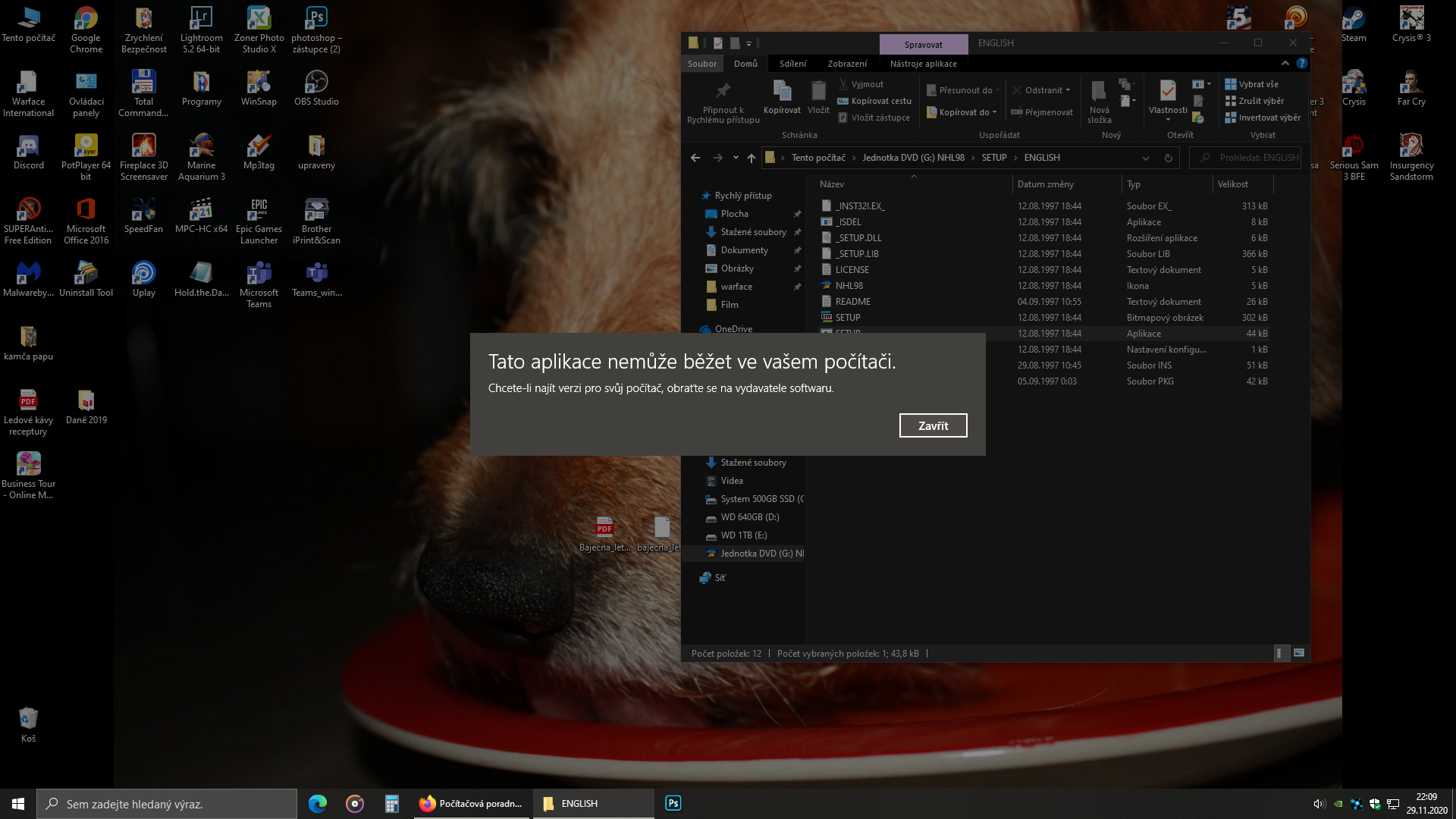Click the refresh icon beside address bar
Screen dimensions: 1456x819
1168,158
